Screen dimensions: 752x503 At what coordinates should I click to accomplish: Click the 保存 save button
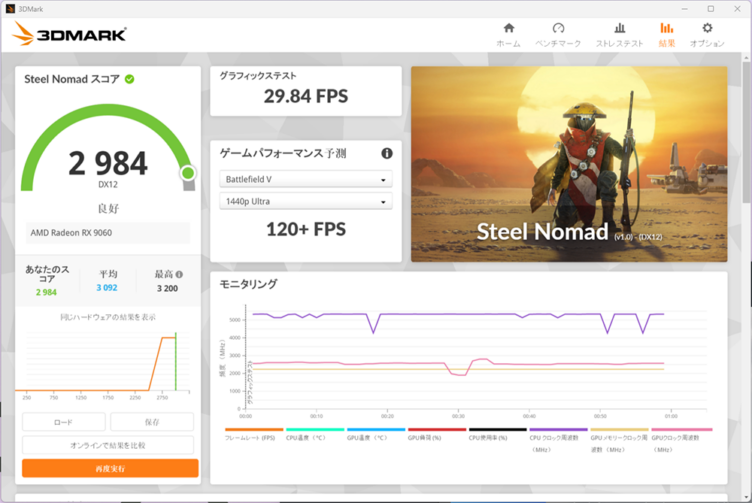(152, 422)
